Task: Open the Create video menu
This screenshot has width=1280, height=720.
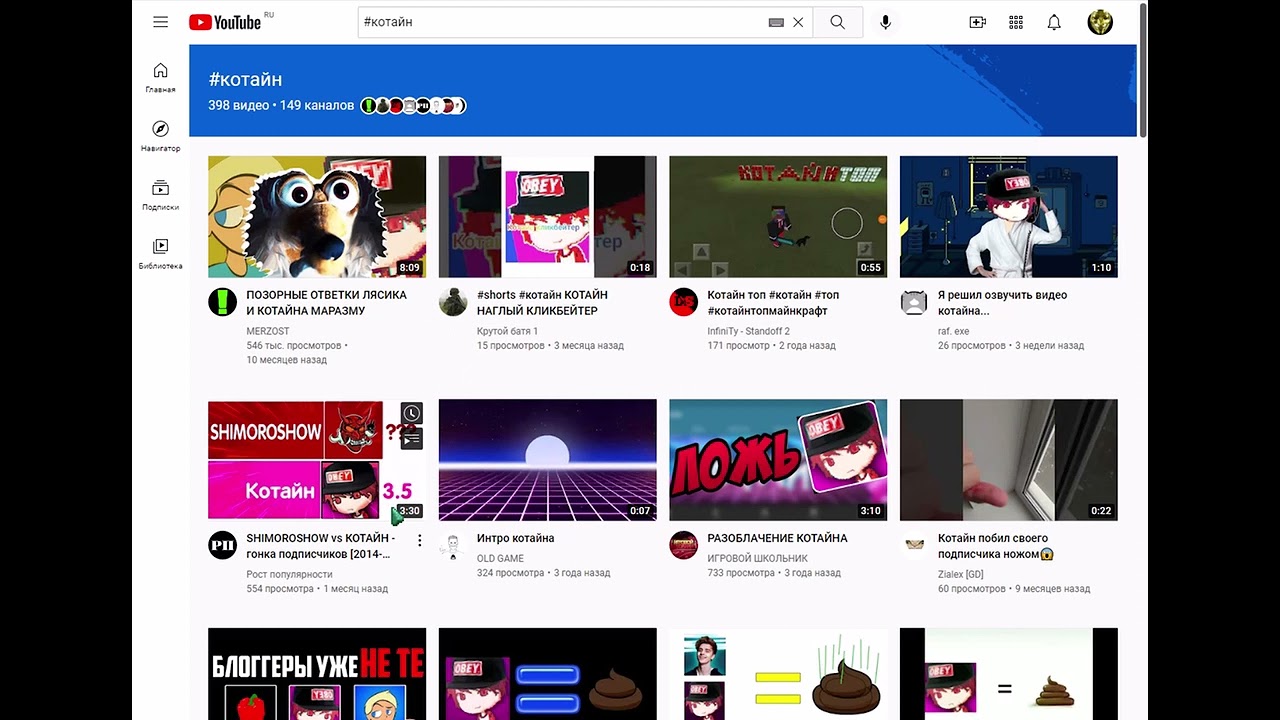Action: point(978,22)
